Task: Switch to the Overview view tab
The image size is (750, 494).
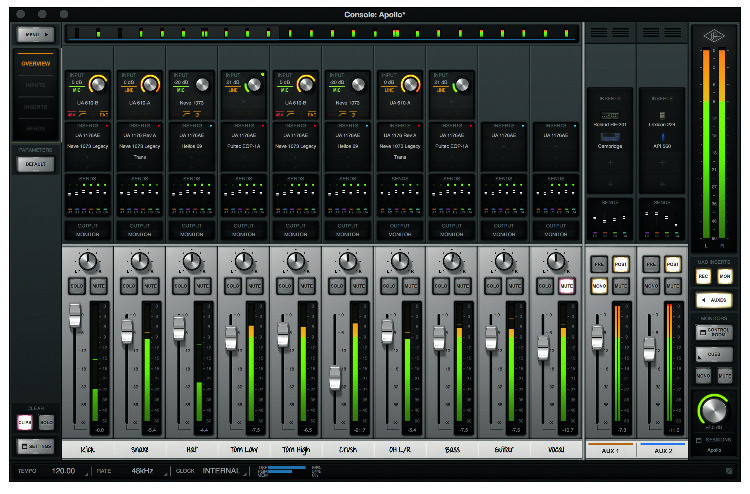Action: [x=33, y=64]
